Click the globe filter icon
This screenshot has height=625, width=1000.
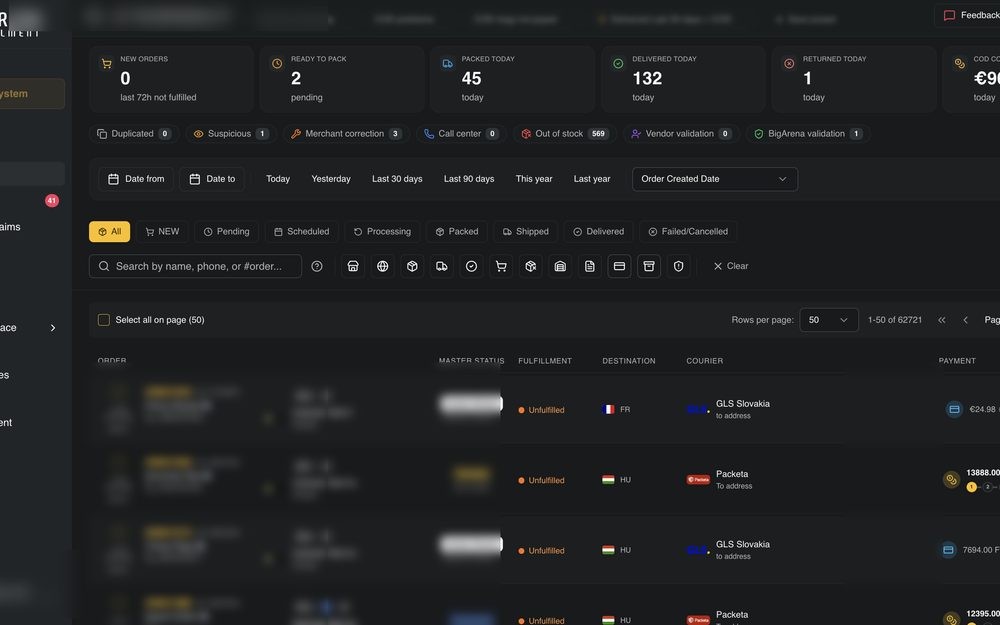[x=383, y=267]
